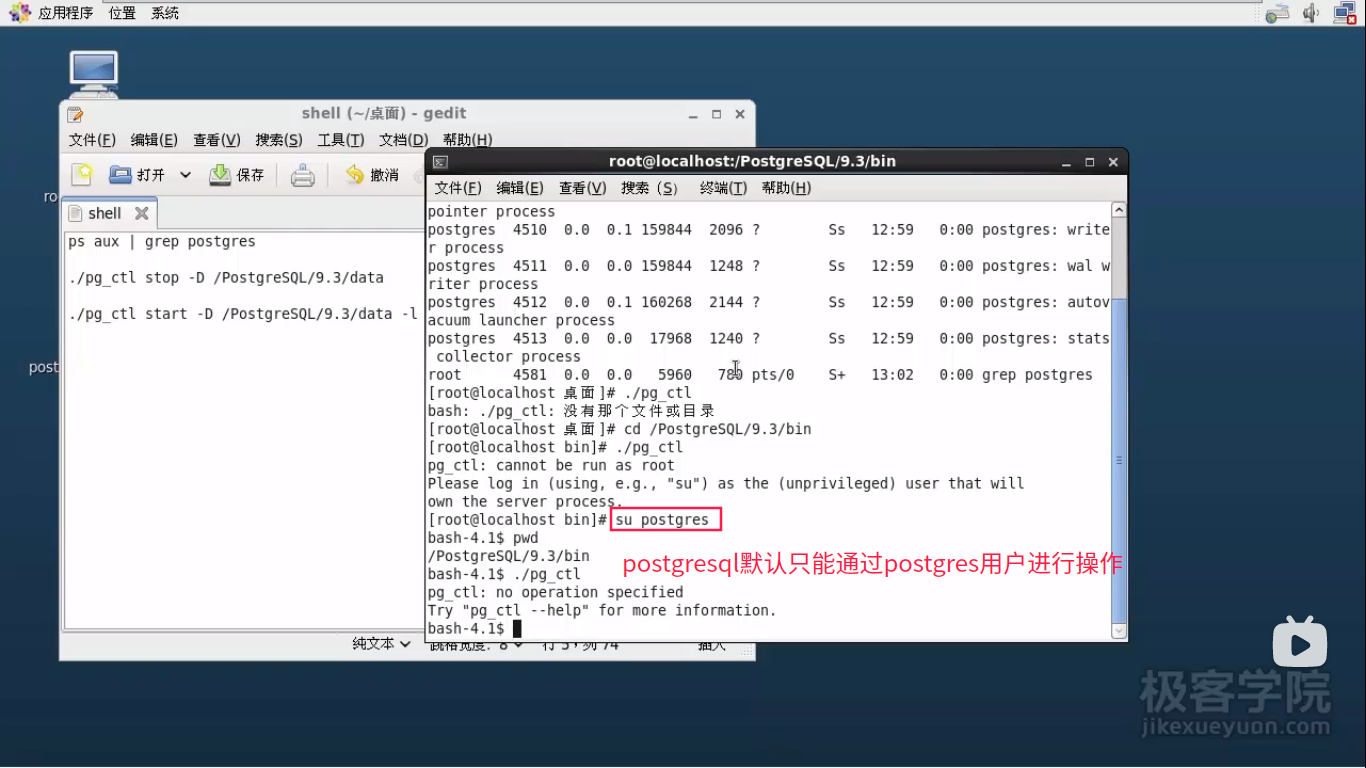Click the terminal cursor at last bash-4.1$ prompt

coord(517,629)
